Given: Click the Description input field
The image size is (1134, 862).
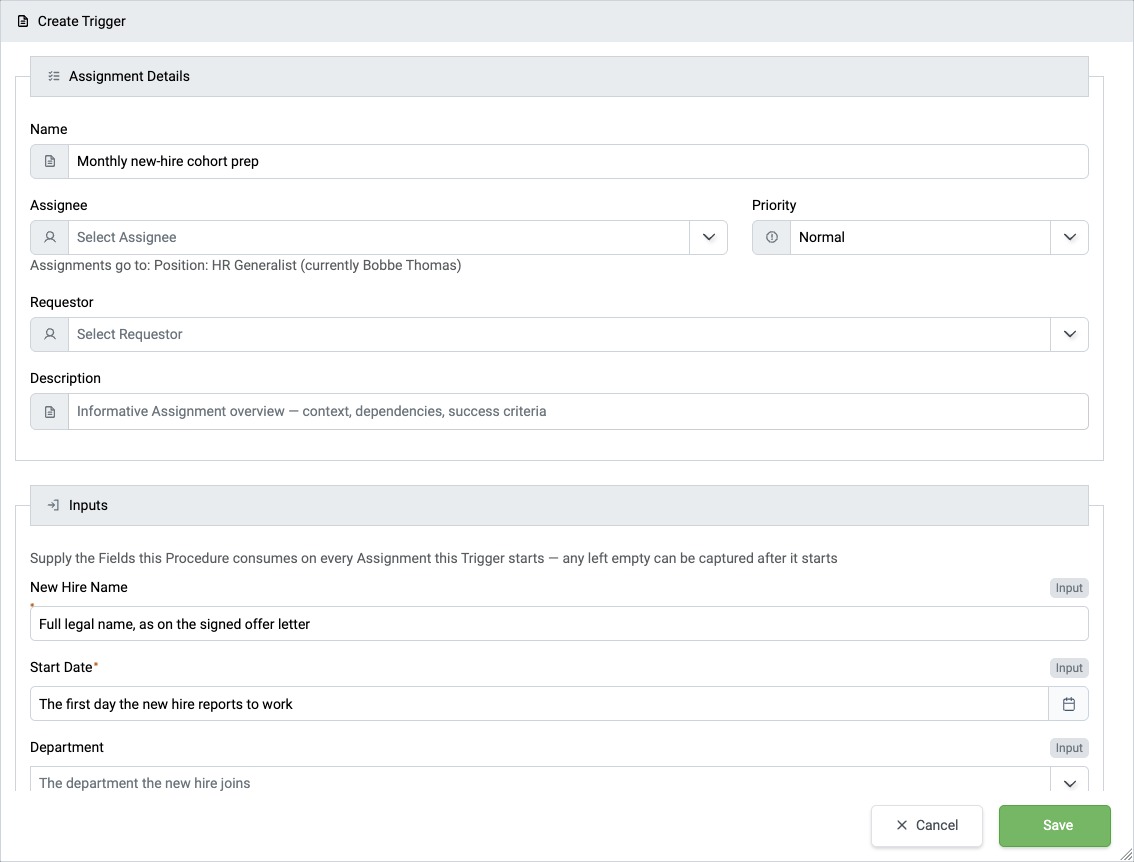Looking at the screenshot, I should coord(578,411).
